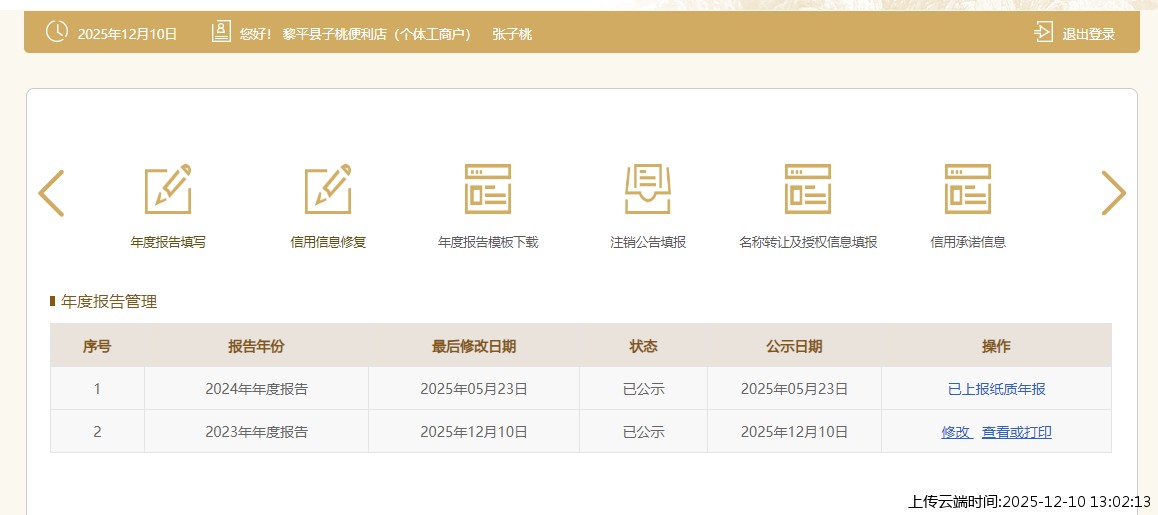Viewport: 1158px width, 515px height.
Task: Click the 最后修改日期 column header
Action: [x=474, y=346]
